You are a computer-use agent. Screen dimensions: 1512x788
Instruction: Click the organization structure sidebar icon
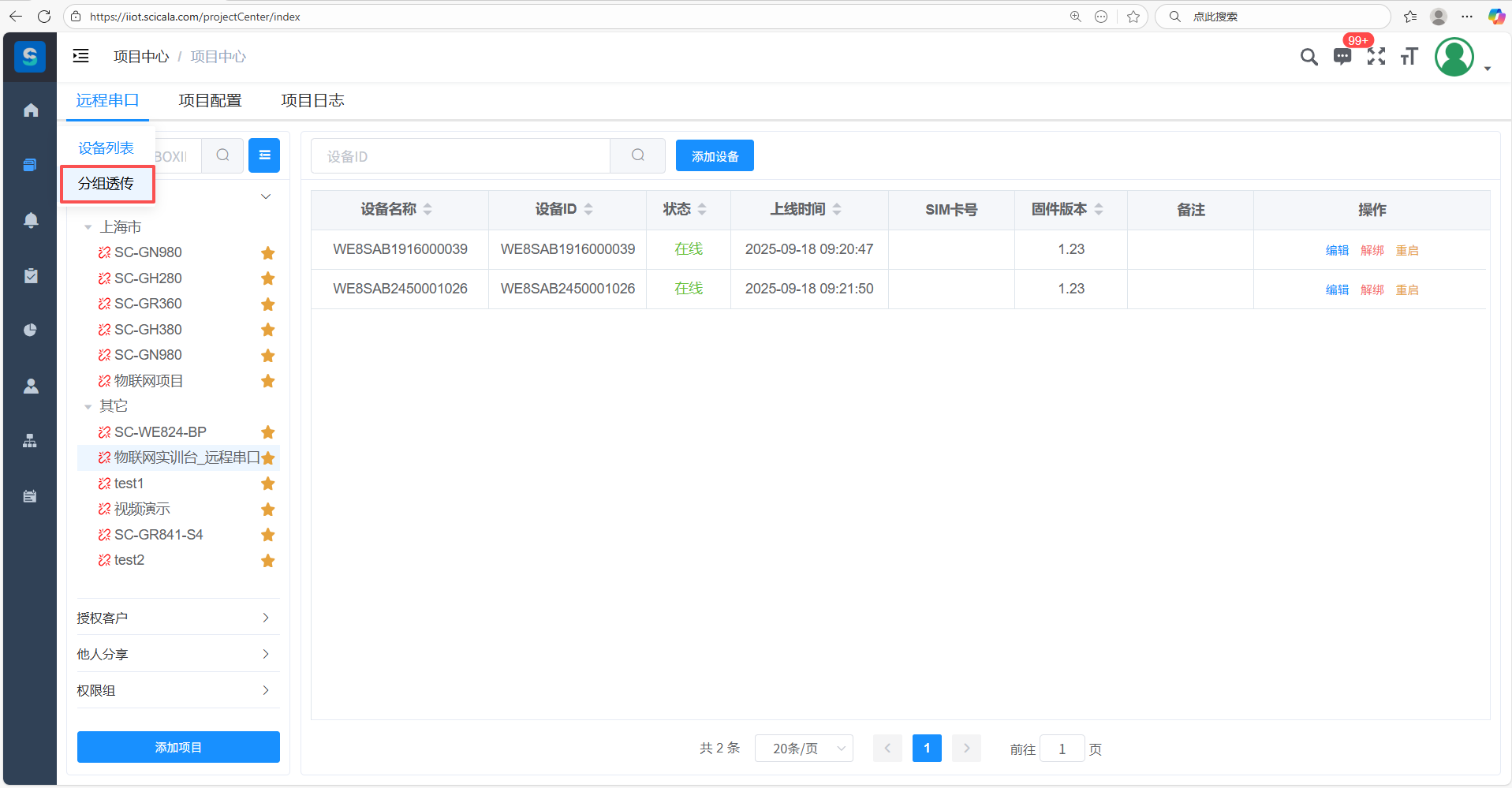point(30,441)
